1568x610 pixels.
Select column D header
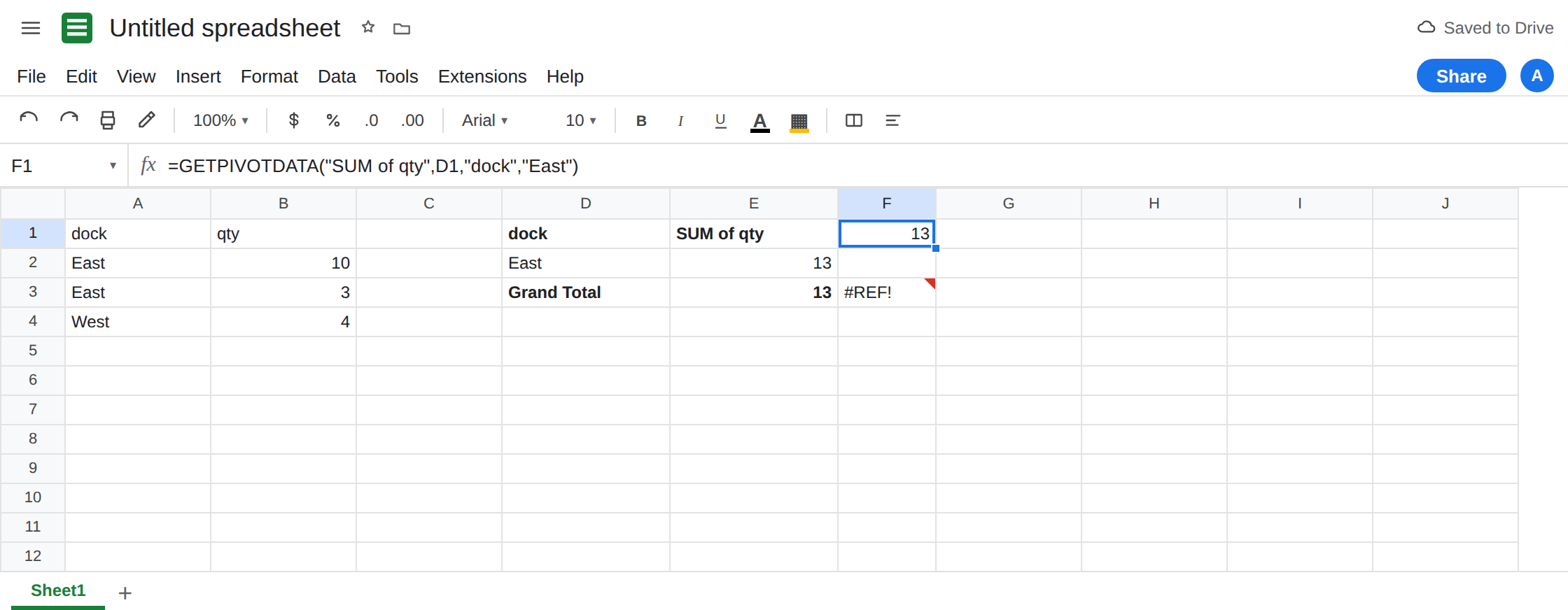click(x=586, y=204)
